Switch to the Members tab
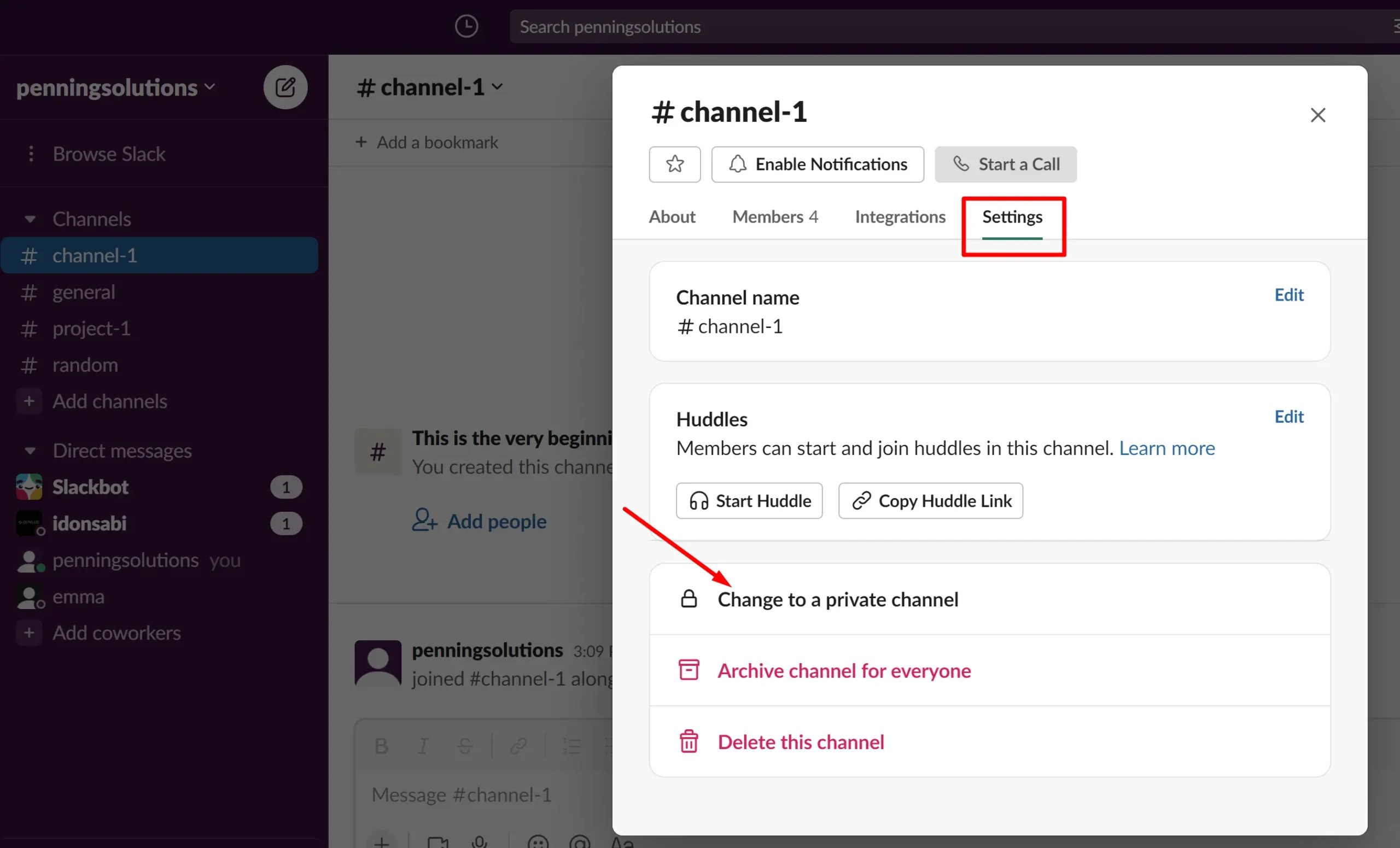The height and width of the screenshot is (848, 1400). 775,217
